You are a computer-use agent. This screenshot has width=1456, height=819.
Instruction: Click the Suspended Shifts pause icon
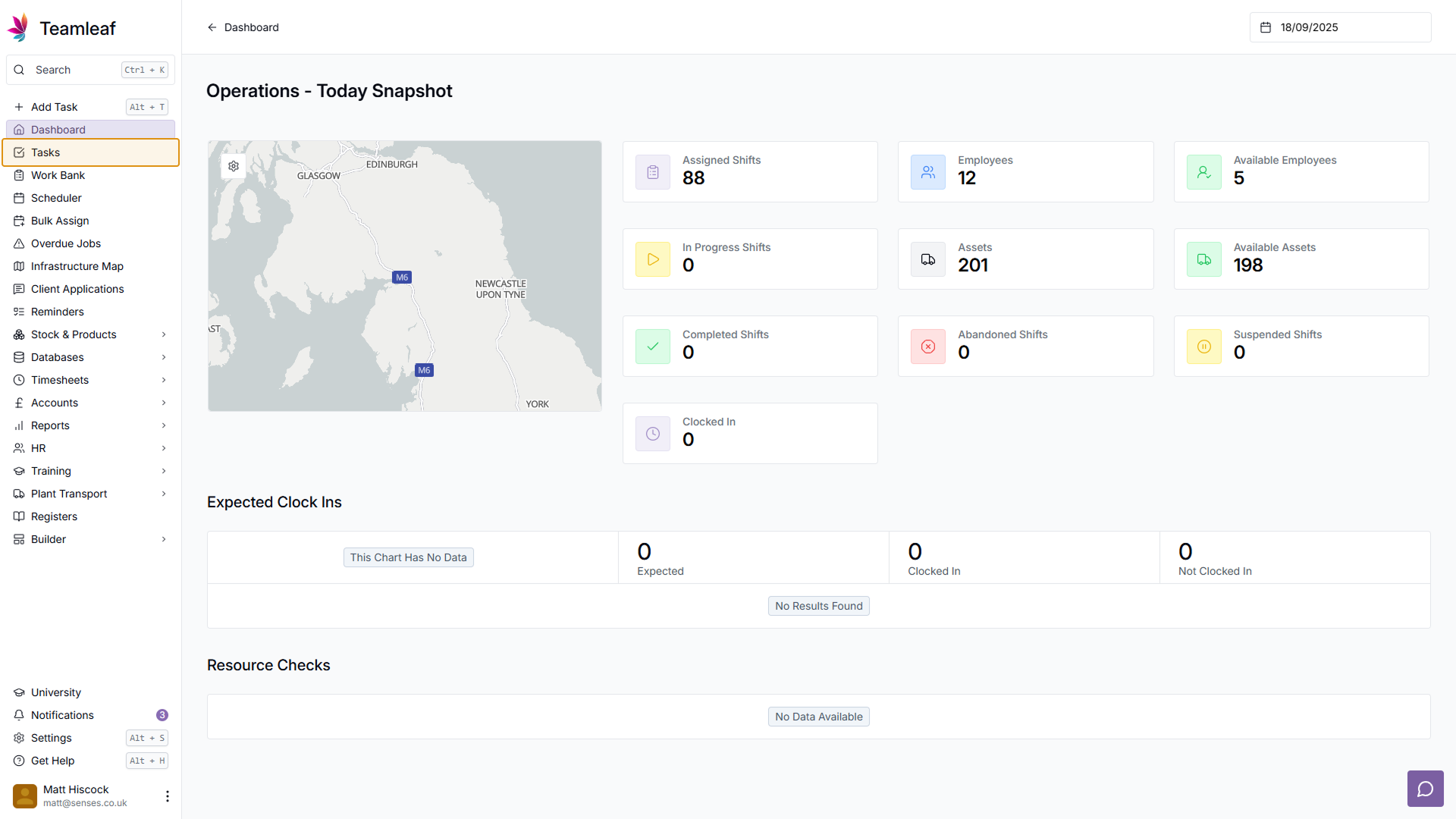click(1203, 347)
